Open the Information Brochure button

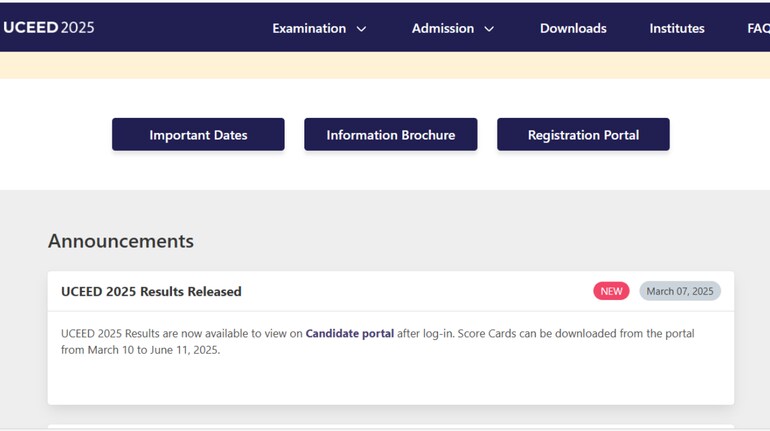(x=390, y=135)
